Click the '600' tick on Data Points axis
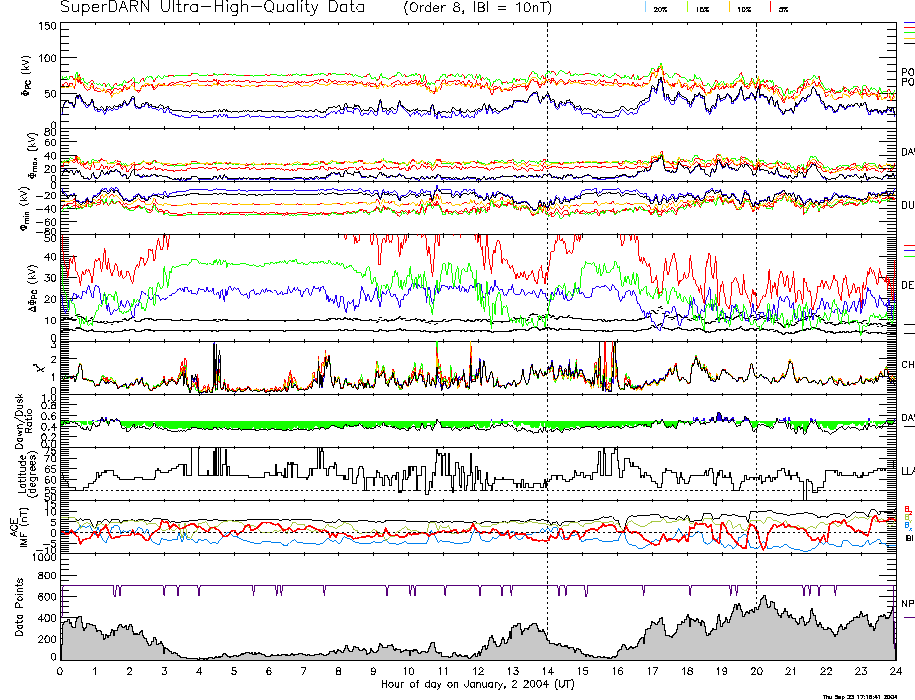The image size is (915, 700). click(47, 597)
